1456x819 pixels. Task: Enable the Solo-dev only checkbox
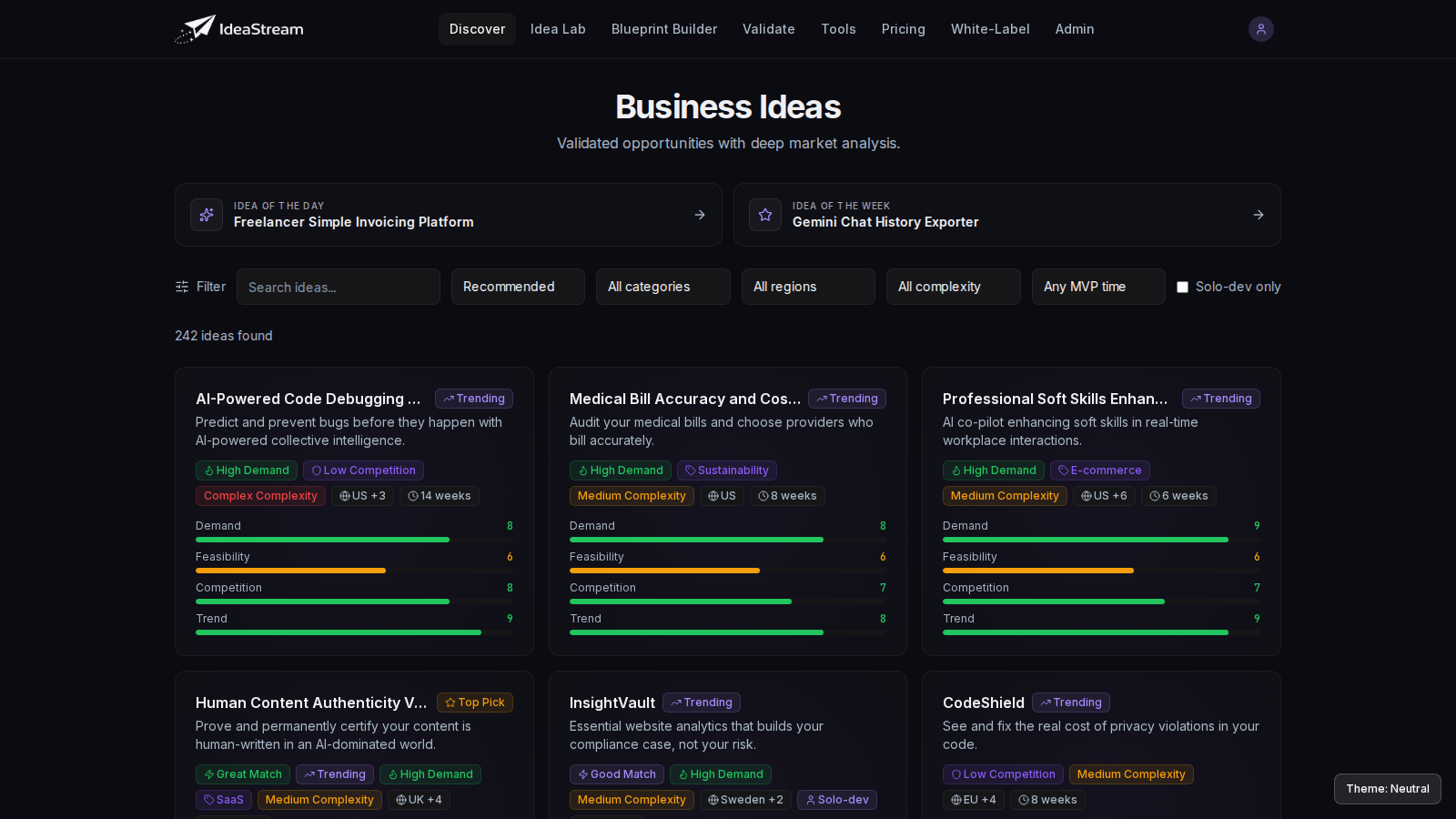[x=1182, y=287]
